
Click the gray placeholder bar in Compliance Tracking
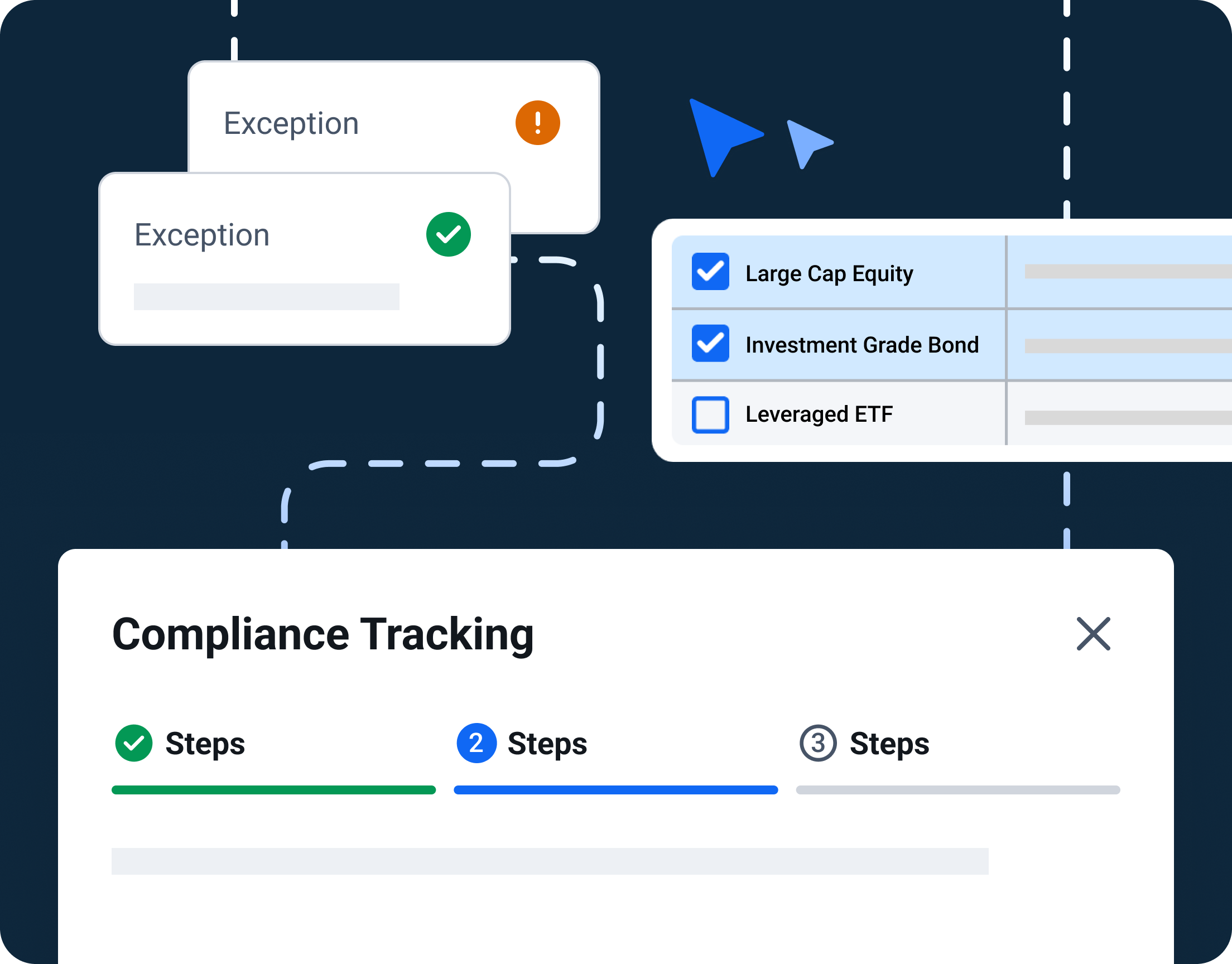[550, 861]
